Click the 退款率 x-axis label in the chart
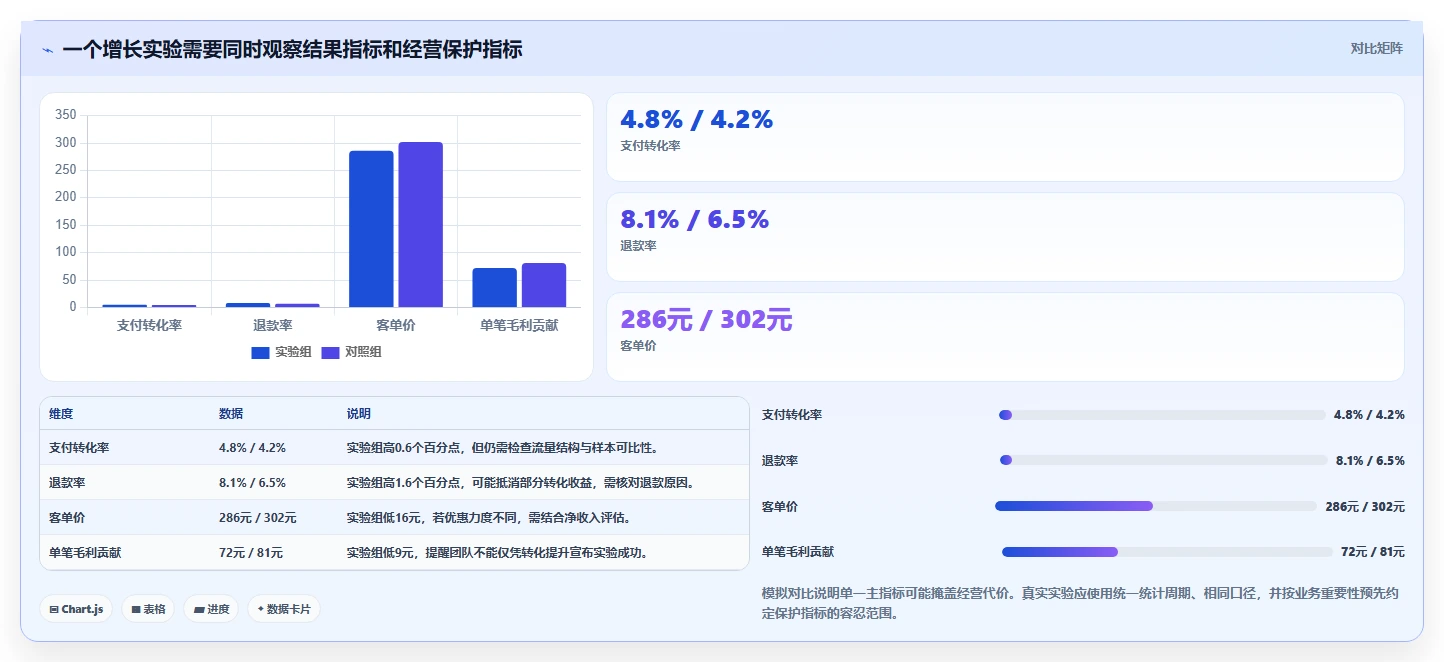 coord(272,325)
